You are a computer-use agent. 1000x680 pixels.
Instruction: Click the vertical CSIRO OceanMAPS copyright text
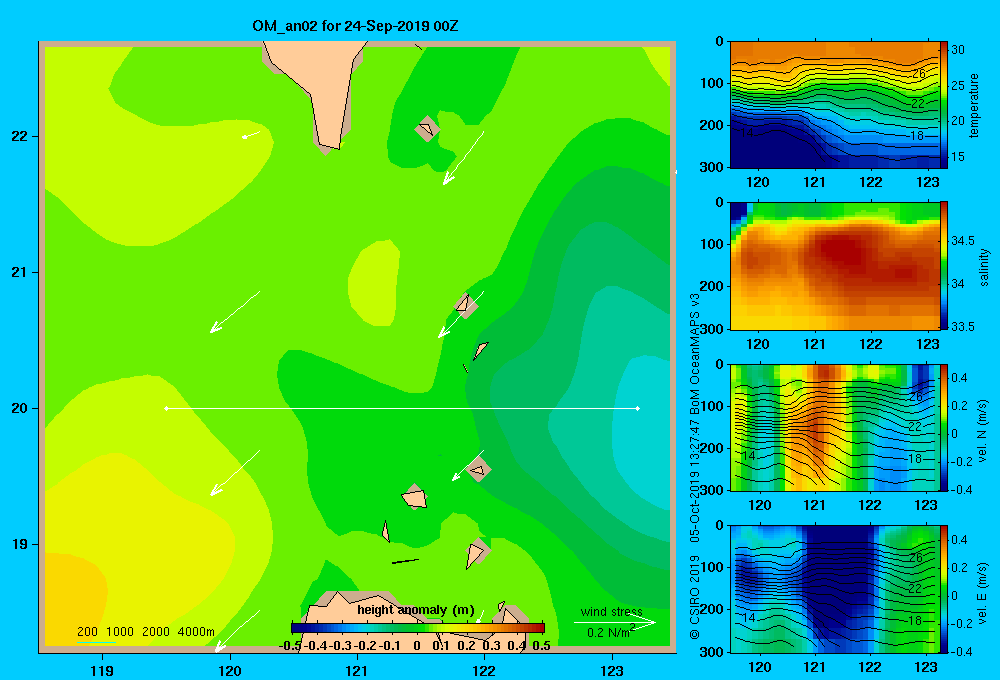694,466
